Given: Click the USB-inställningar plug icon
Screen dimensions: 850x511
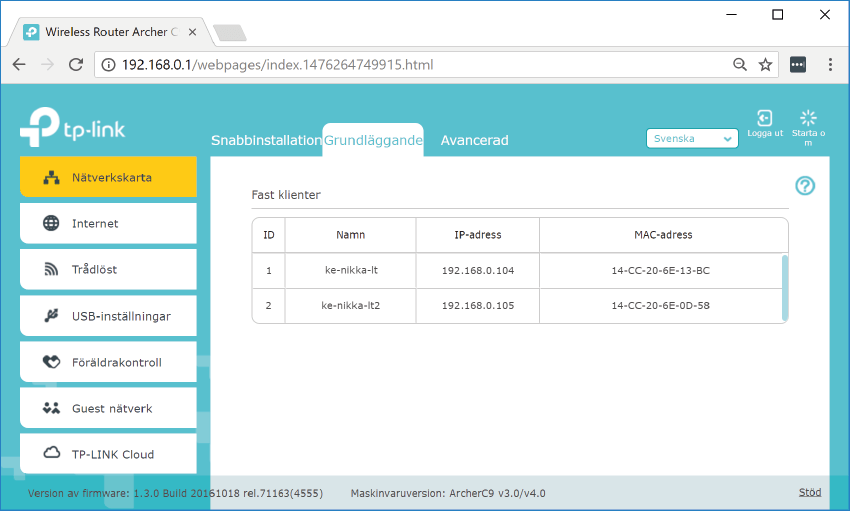Looking at the screenshot, I should [51, 316].
